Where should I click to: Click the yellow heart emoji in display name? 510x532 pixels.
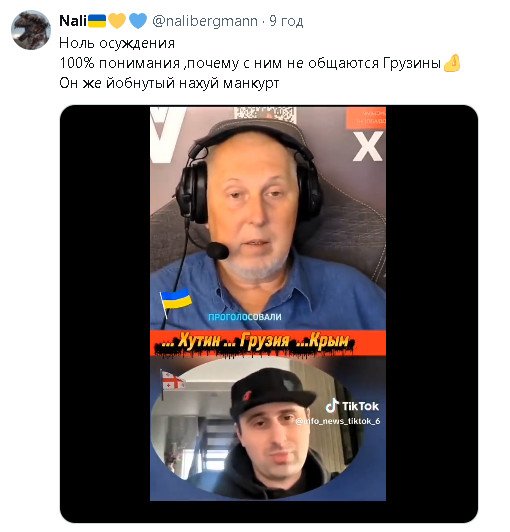pos(117,21)
